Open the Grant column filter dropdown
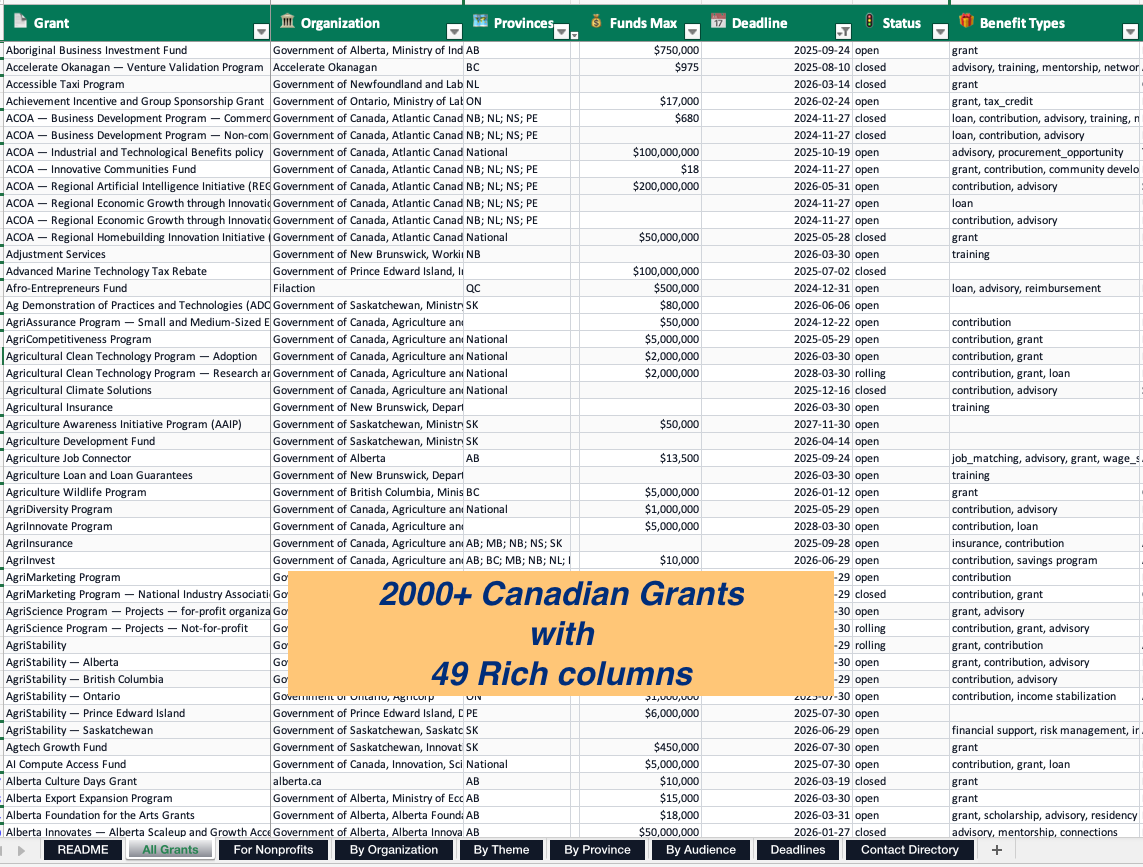 [x=261, y=31]
